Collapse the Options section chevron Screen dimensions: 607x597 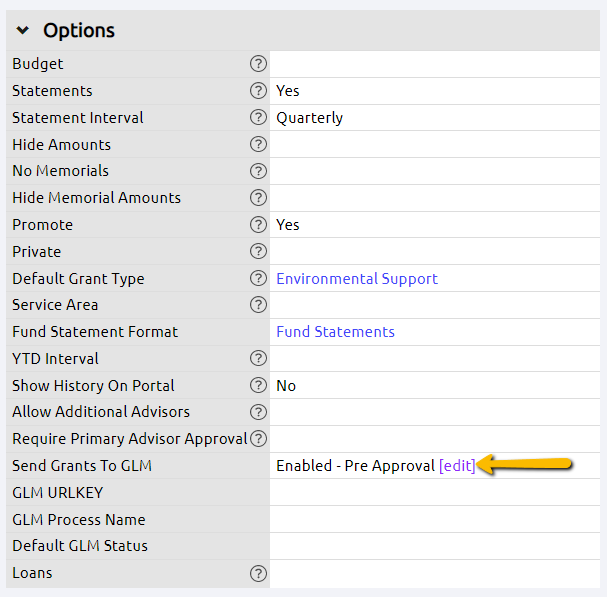(23, 30)
